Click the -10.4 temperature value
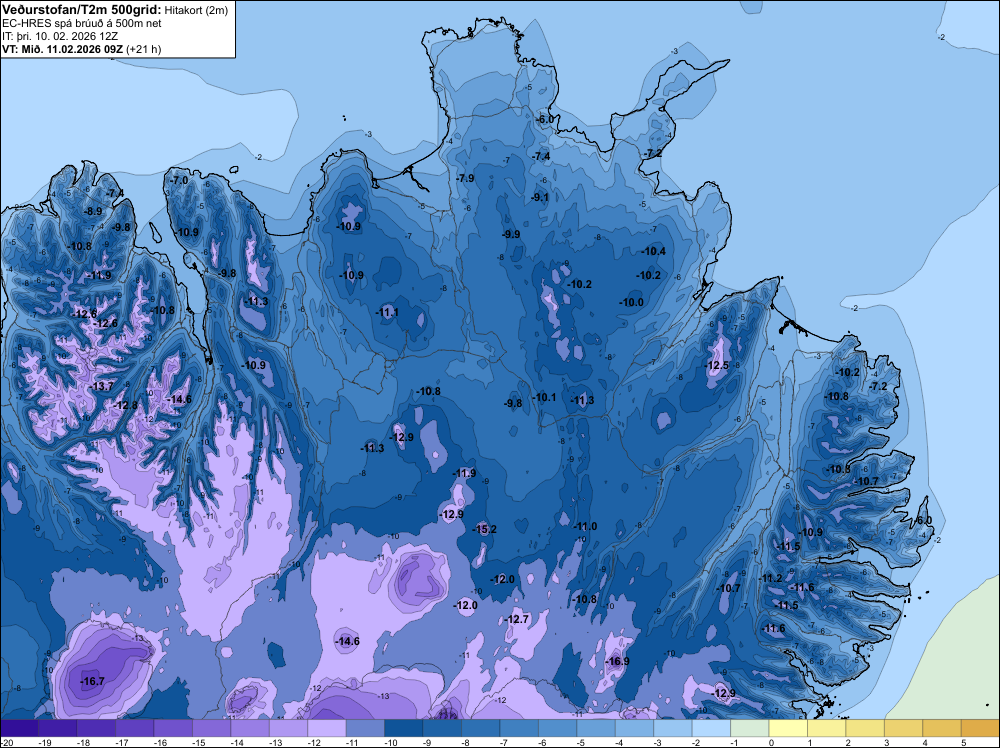Viewport: 1000px width, 748px height. [654, 251]
